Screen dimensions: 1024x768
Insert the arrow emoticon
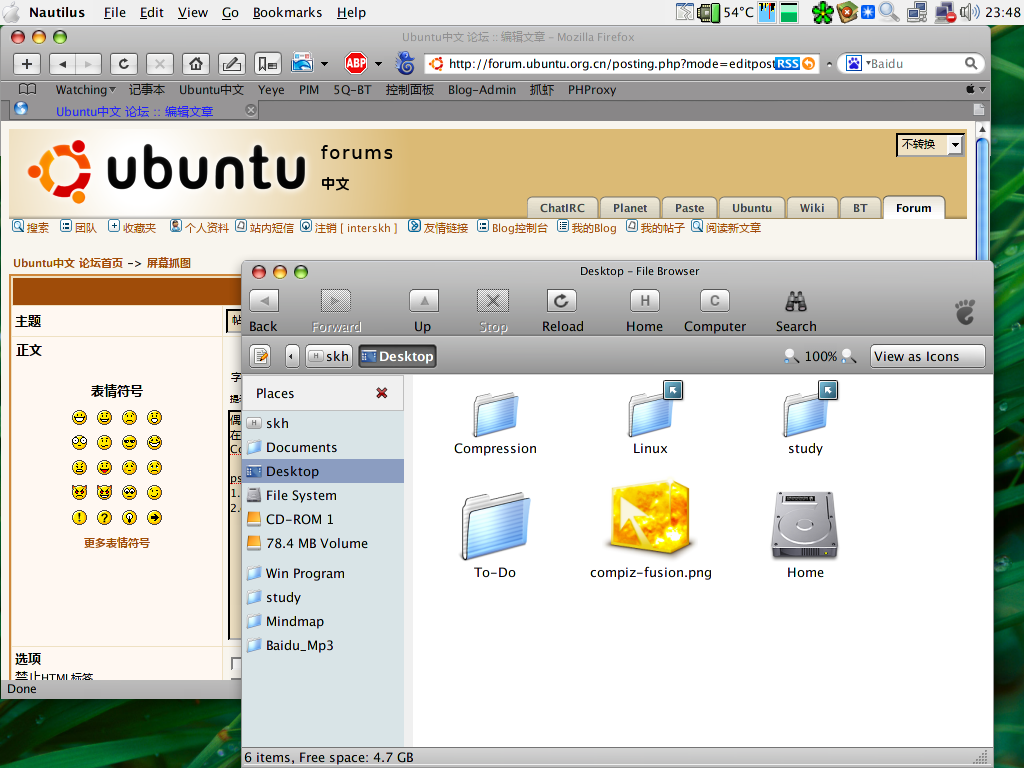tap(154, 518)
